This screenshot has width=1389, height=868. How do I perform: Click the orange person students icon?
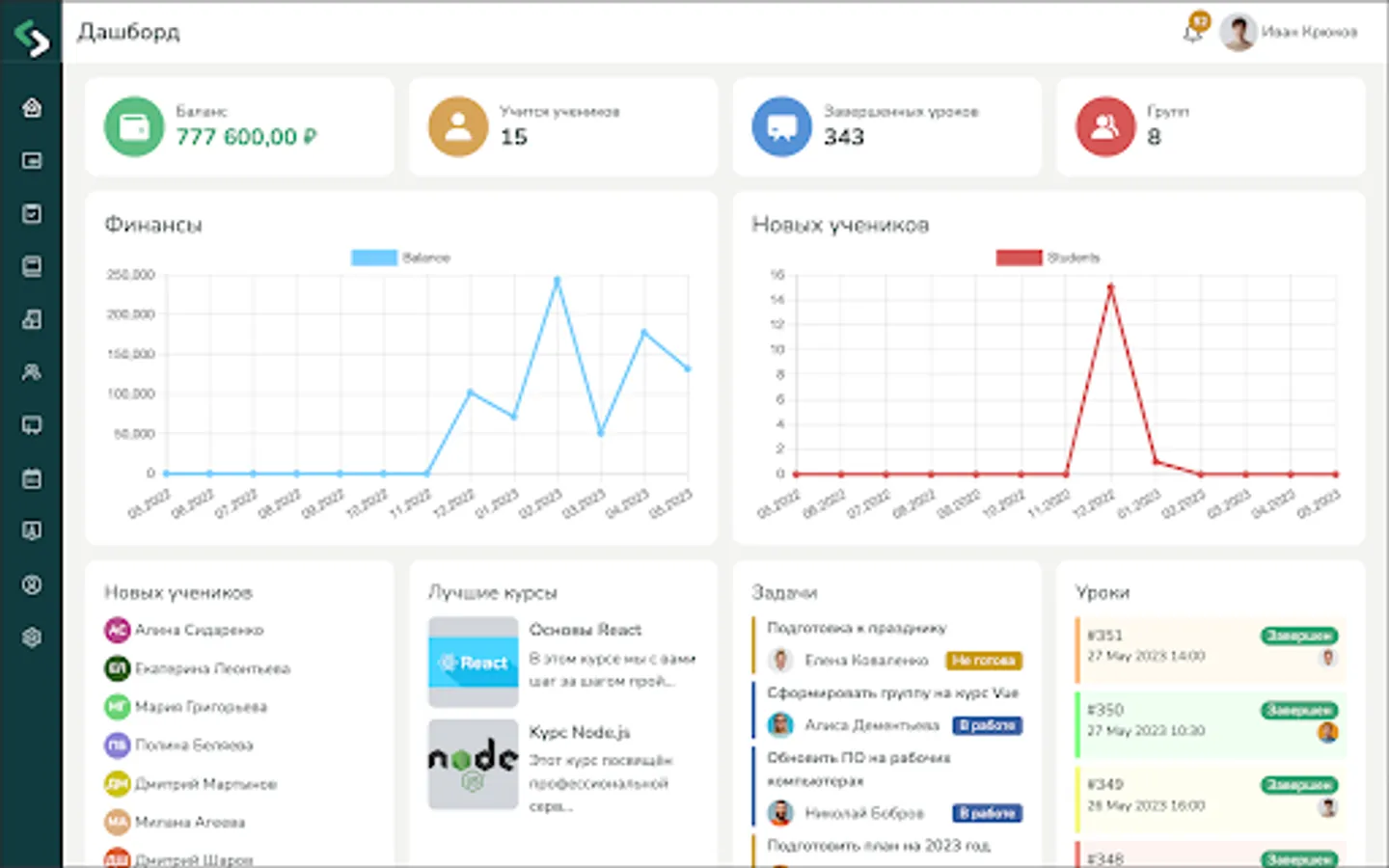pyautogui.click(x=458, y=126)
